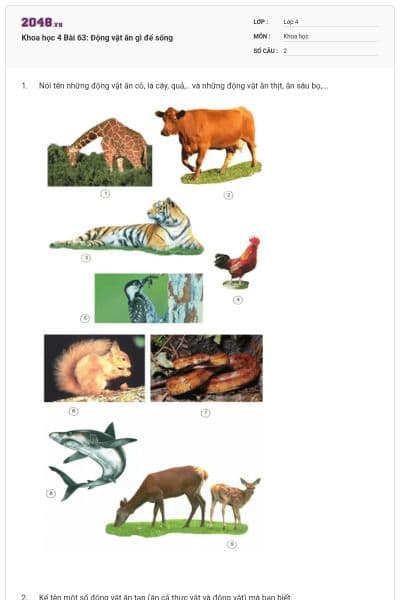Click the circled number 2 under the cow
Screen dimensions: 400x600
(x=228, y=195)
